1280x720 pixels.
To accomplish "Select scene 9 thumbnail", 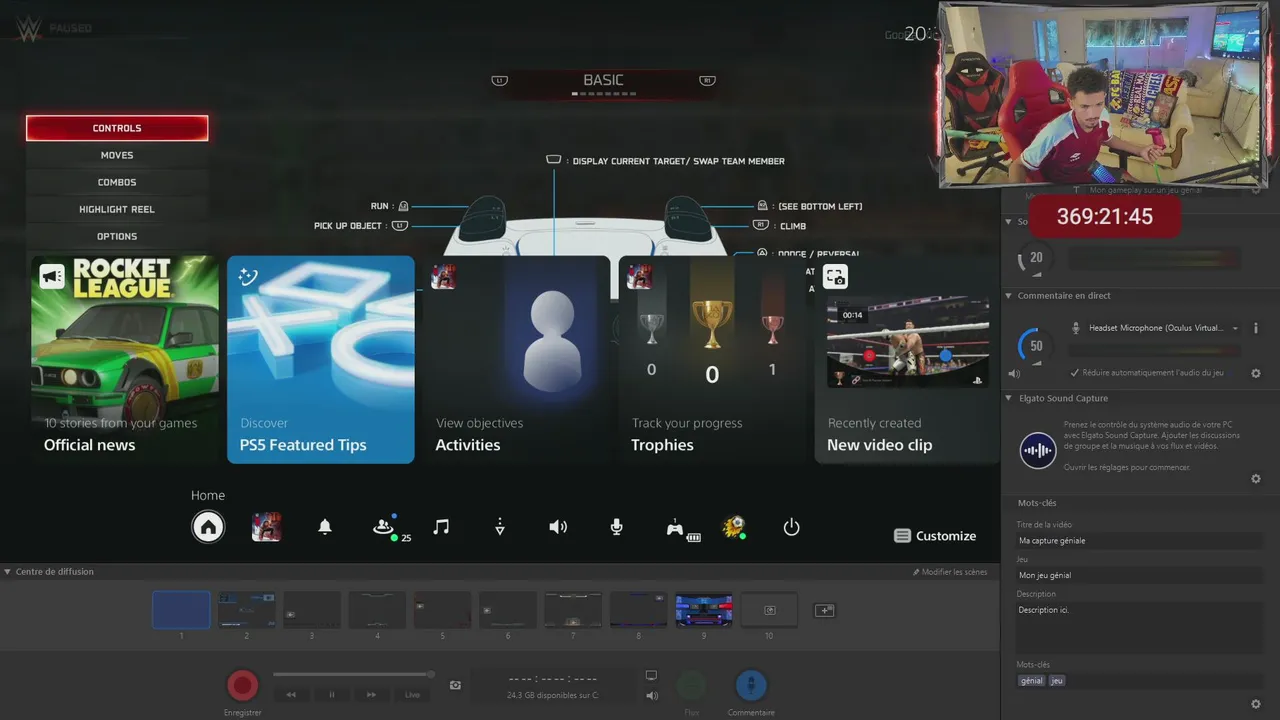I will point(704,609).
